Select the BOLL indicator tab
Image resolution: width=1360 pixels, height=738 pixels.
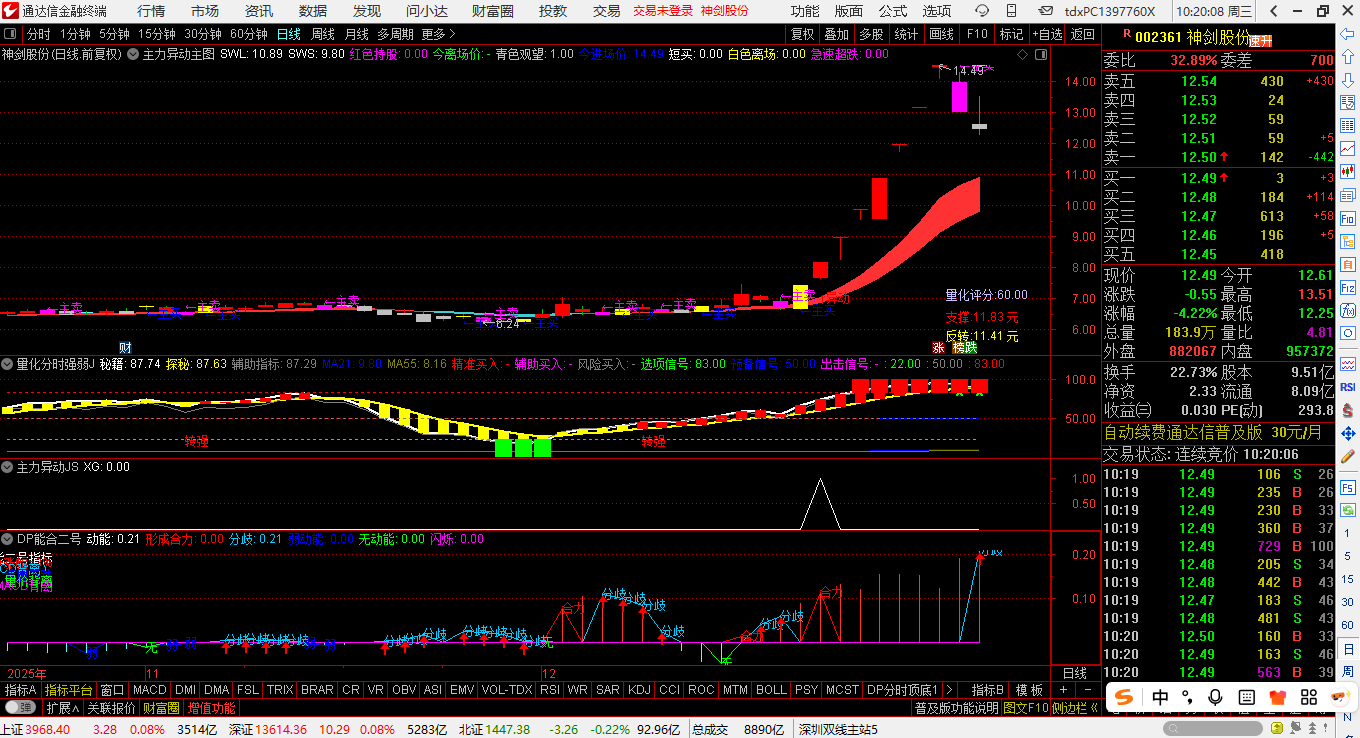pyautogui.click(x=771, y=690)
